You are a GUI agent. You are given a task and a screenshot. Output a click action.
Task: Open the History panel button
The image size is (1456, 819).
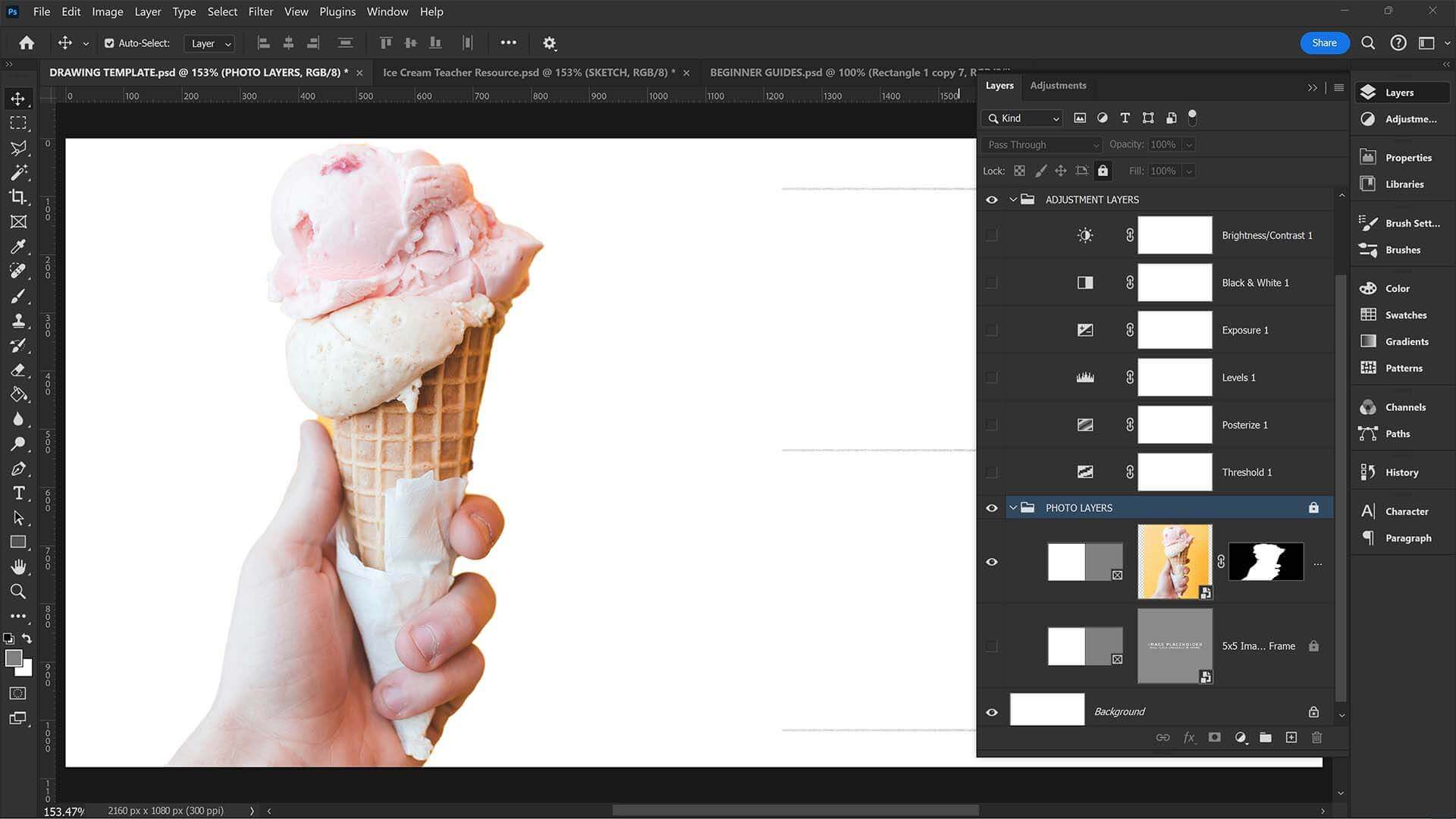pos(1401,472)
